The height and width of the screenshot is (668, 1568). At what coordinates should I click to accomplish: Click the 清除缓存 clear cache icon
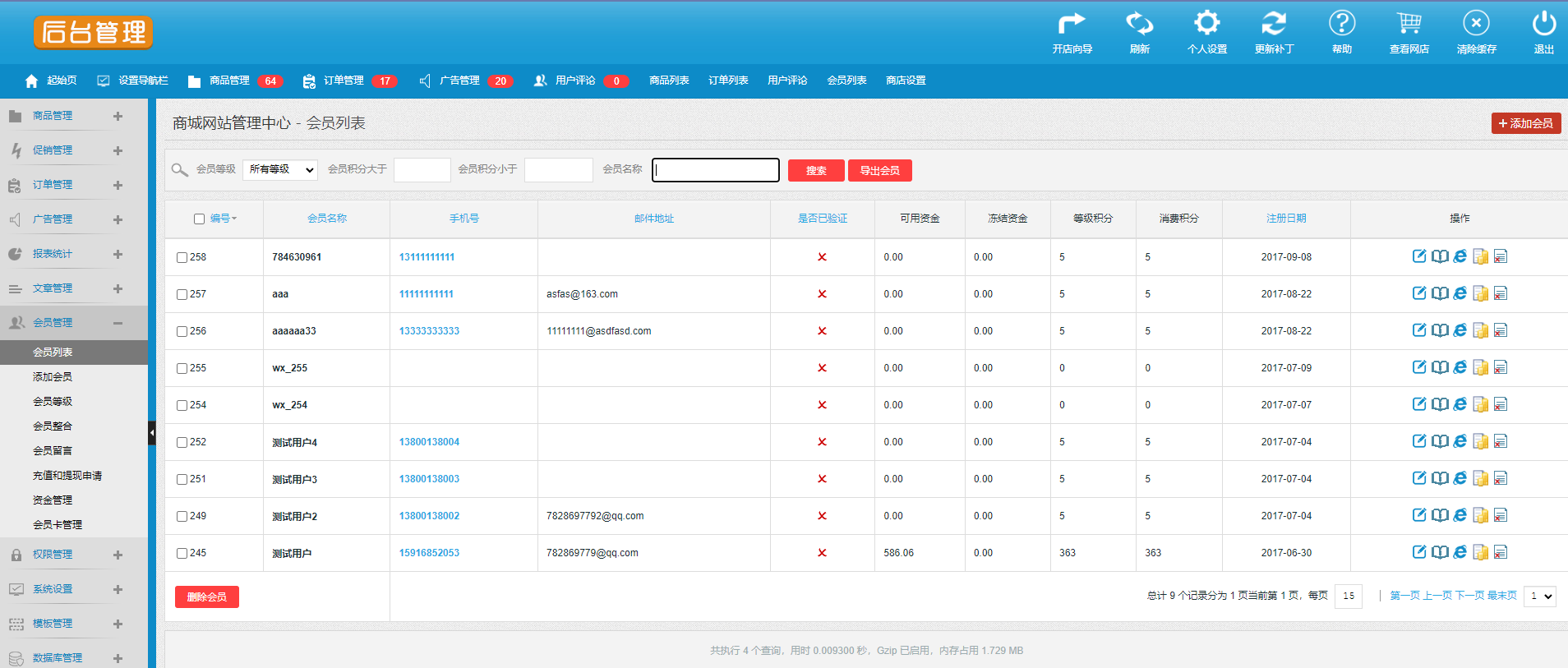pyautogui.click(x=1476, y=24)
